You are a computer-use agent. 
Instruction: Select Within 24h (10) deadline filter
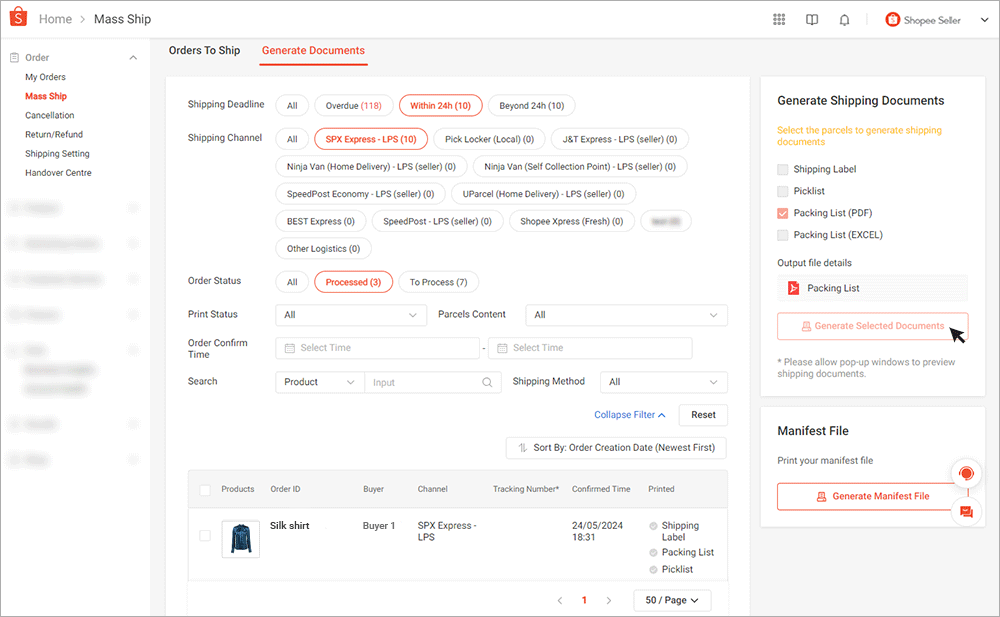point(441,106)
